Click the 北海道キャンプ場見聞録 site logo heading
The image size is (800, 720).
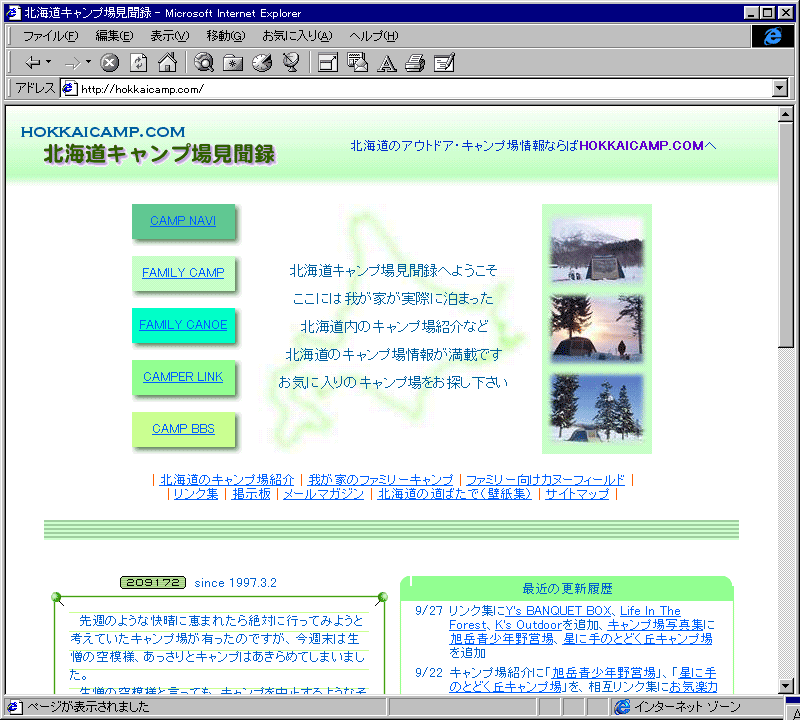159,154
